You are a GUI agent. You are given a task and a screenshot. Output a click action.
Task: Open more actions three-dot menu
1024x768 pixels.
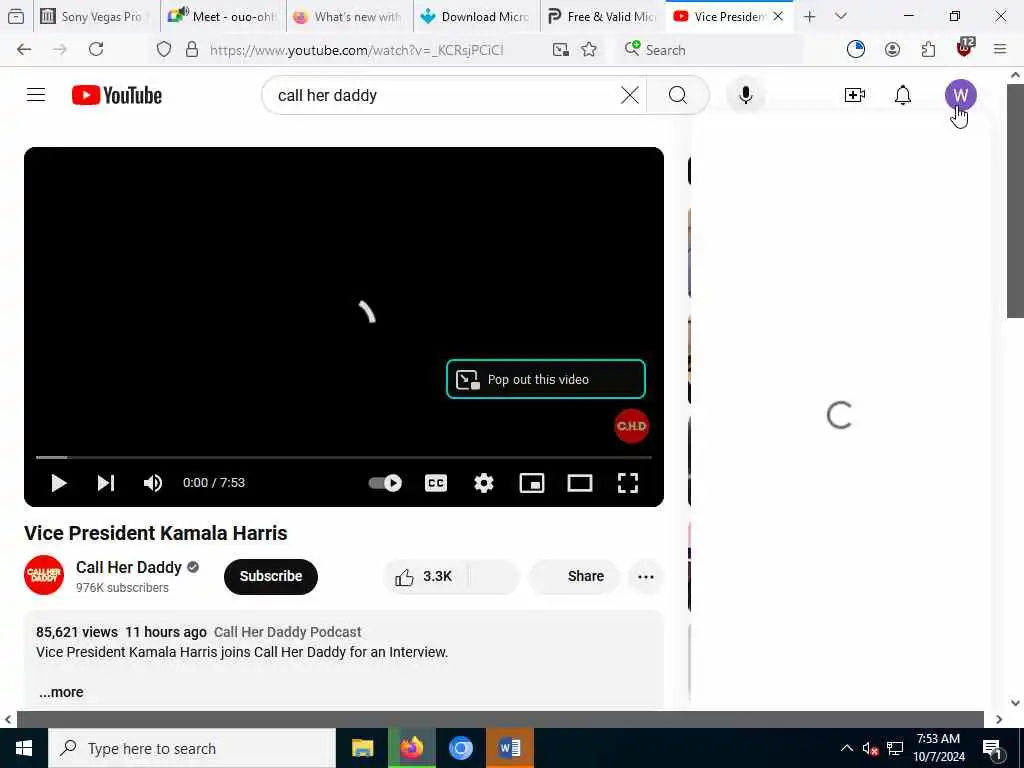pyautogui.click(x=646, y=576)
